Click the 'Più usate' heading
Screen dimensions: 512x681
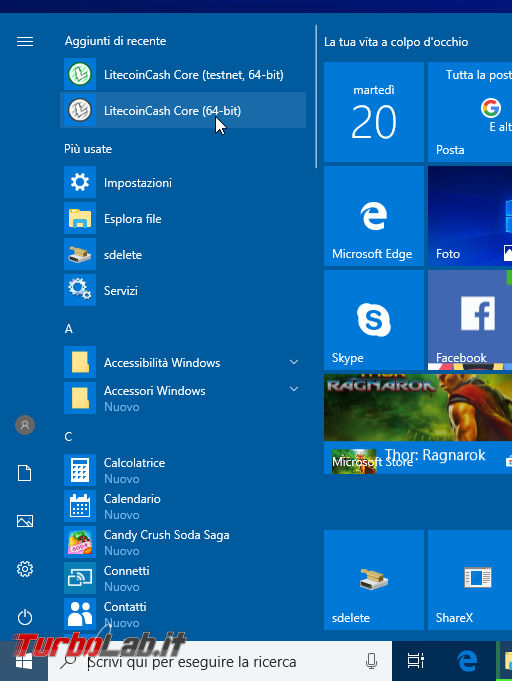(x=88, y=149)
